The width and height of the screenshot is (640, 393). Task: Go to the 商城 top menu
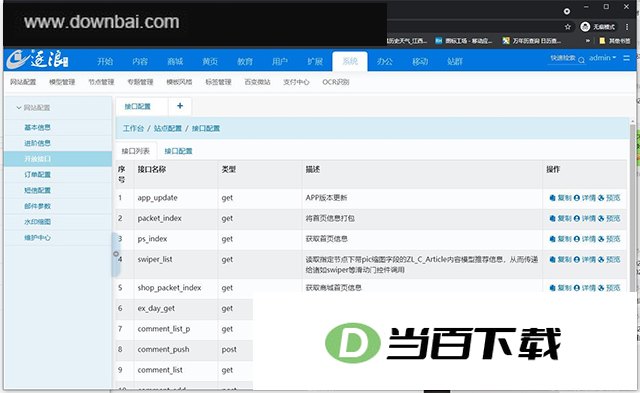pos(175,61)
